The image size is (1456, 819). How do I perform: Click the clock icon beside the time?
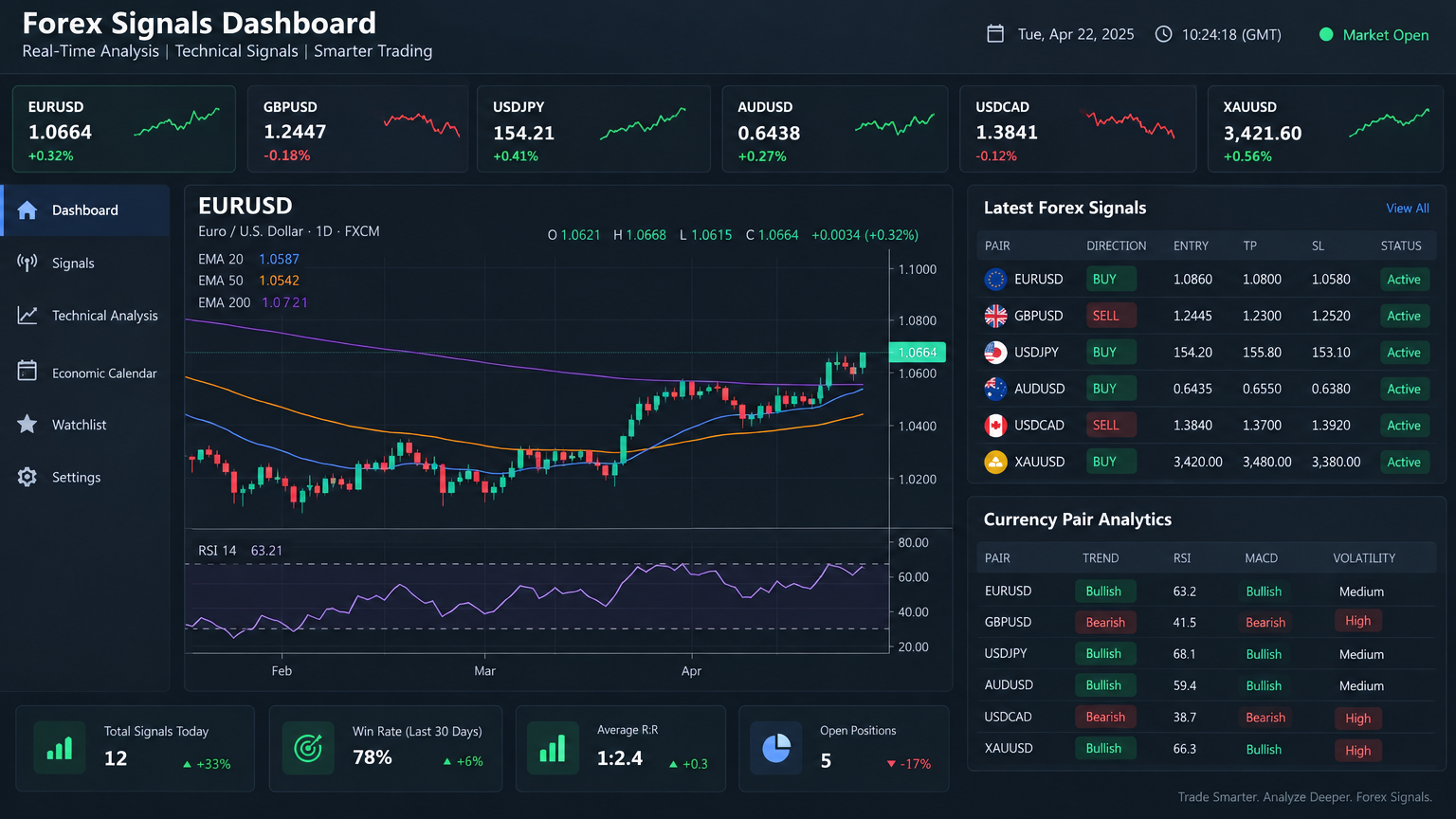pos(1163,34)
